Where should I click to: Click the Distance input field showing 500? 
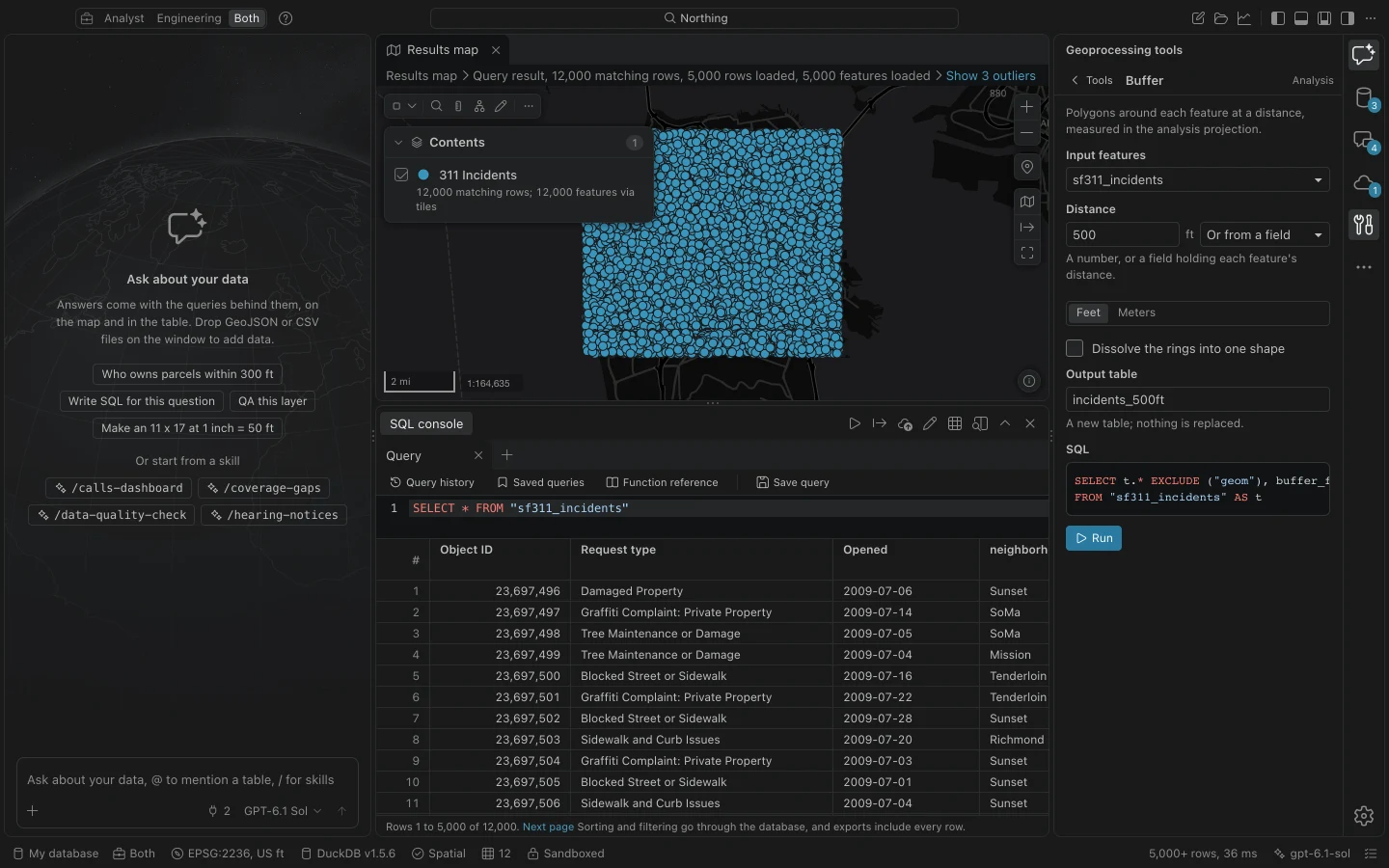point(1123,235)
